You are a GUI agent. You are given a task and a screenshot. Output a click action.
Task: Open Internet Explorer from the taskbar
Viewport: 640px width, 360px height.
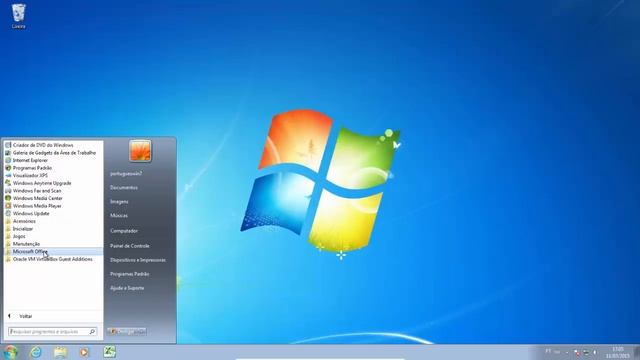click(x=36, y=352)
